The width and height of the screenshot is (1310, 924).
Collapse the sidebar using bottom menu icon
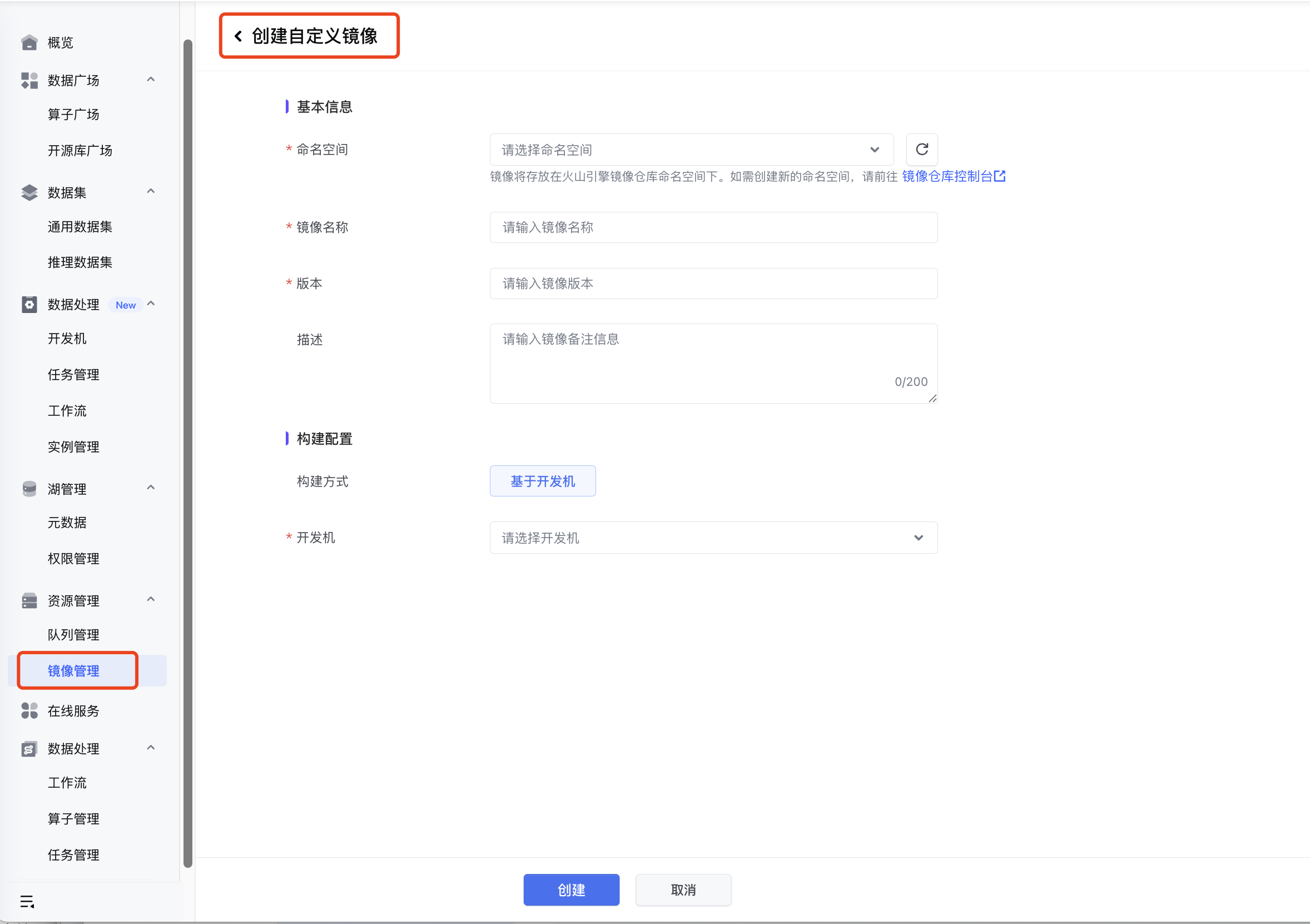[x=27, y=902]
